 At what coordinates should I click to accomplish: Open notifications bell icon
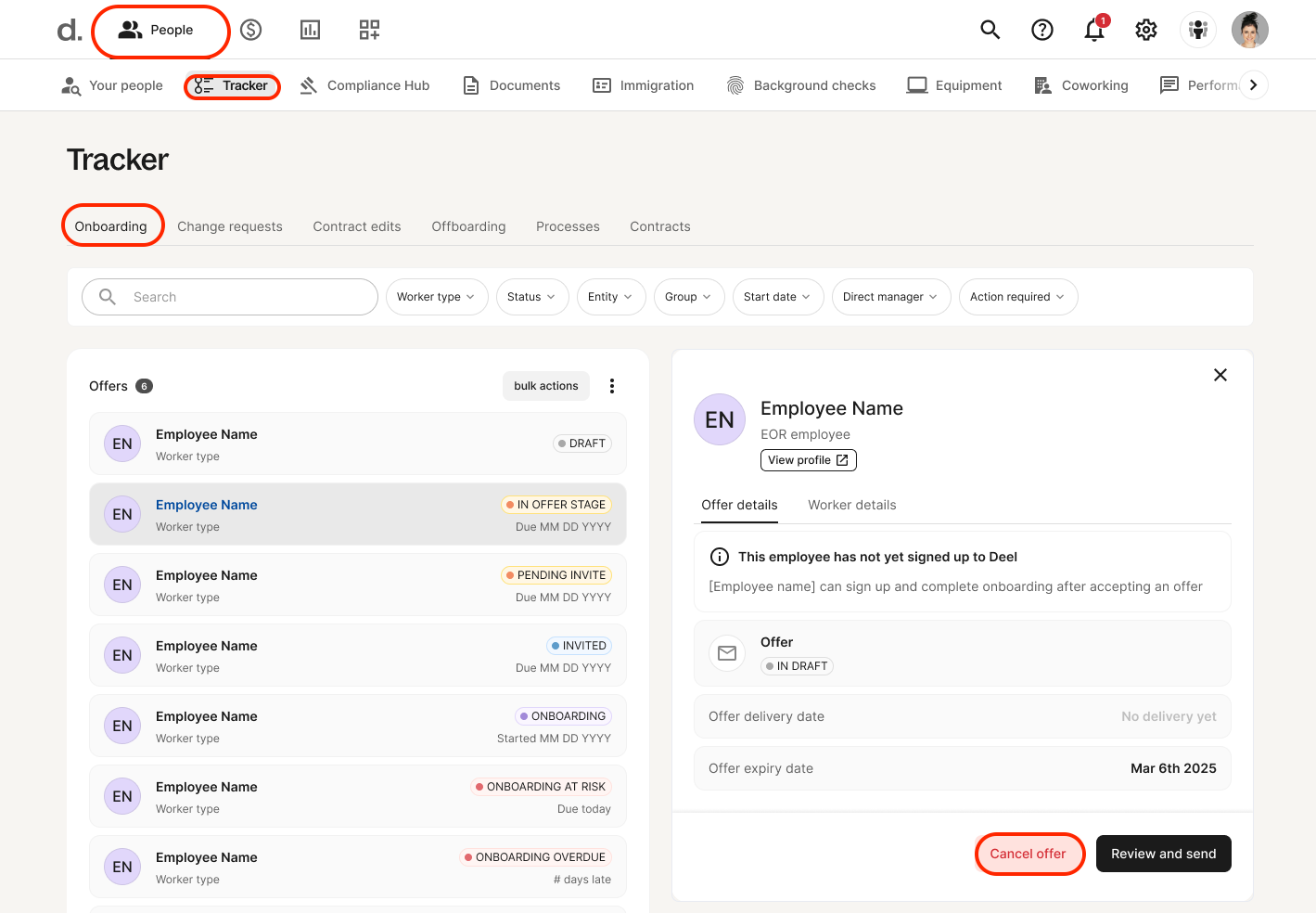1094,31
